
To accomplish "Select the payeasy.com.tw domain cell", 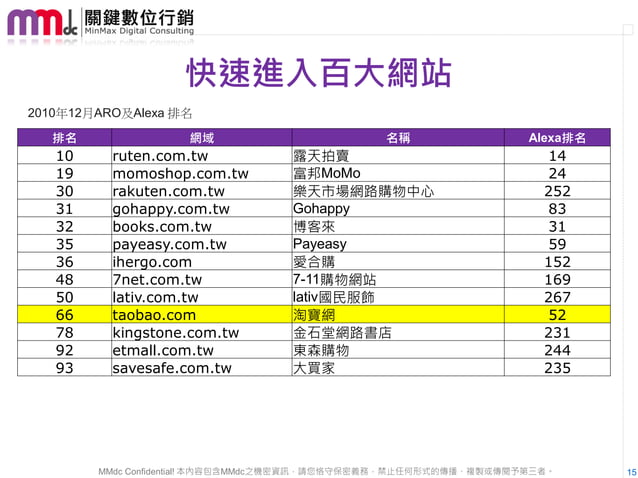I will coord(202,244).
